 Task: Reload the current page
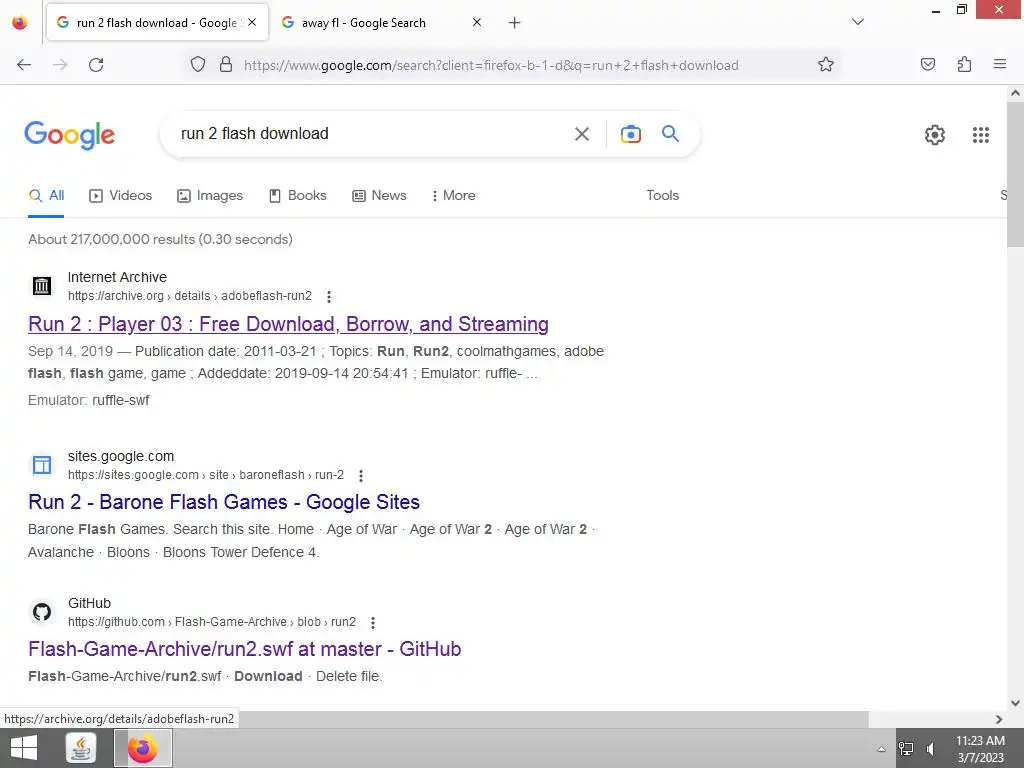click(x=96, y=65)
